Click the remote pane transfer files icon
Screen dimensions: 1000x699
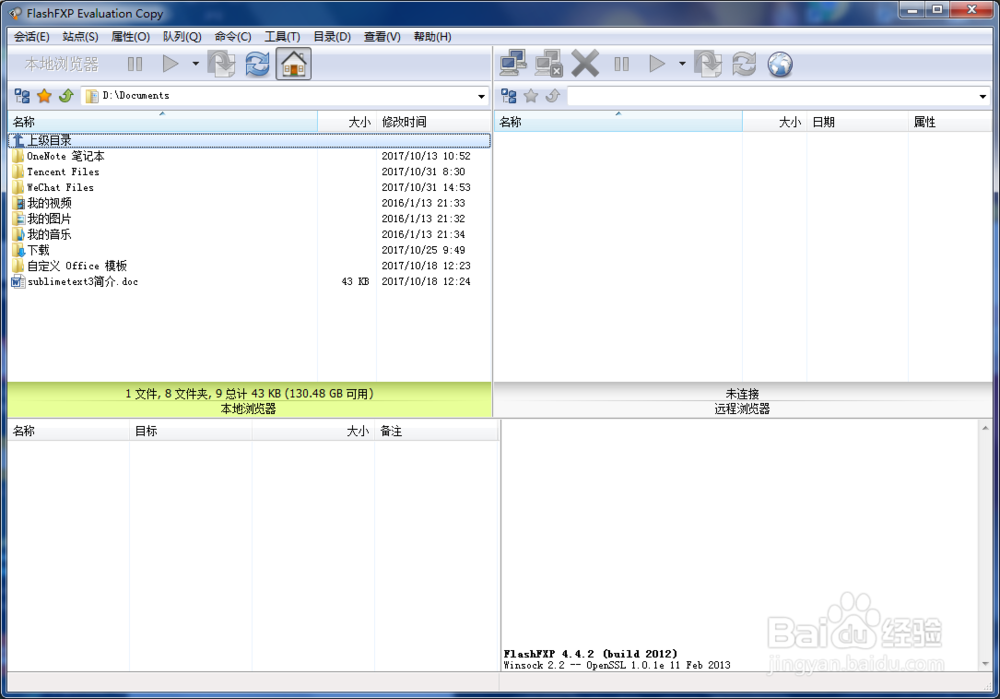708,64
